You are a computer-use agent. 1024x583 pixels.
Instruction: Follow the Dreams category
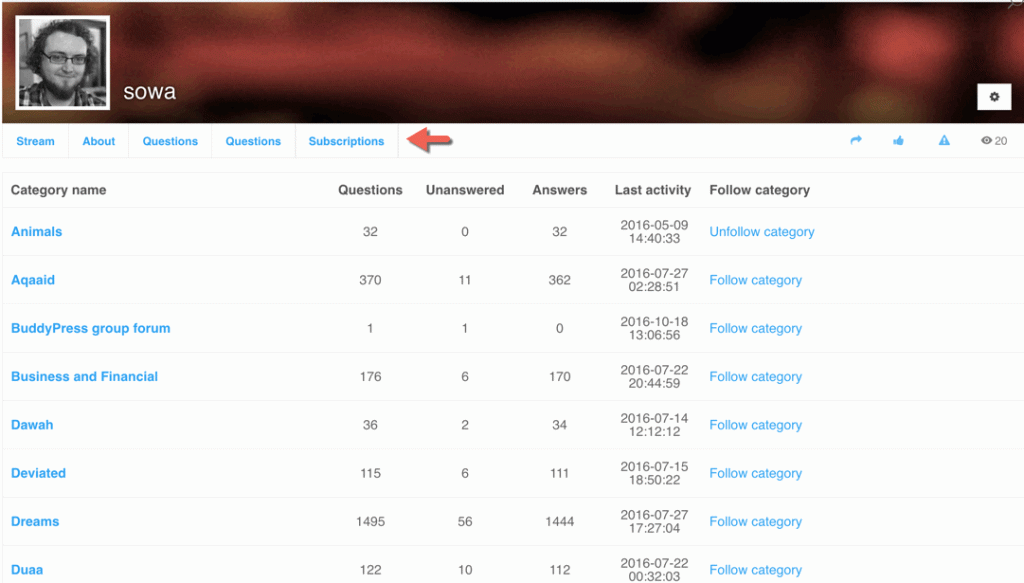coord(755,522)
